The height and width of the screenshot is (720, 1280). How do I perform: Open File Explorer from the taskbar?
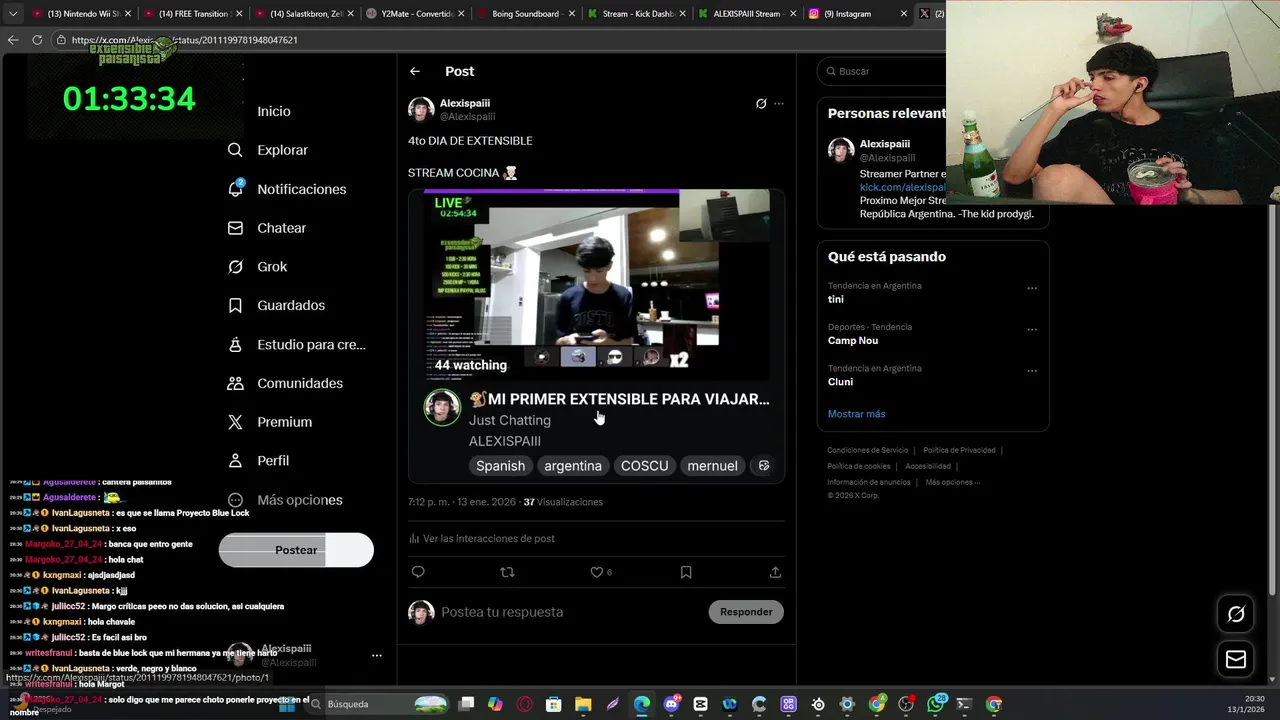coord(583,704)
